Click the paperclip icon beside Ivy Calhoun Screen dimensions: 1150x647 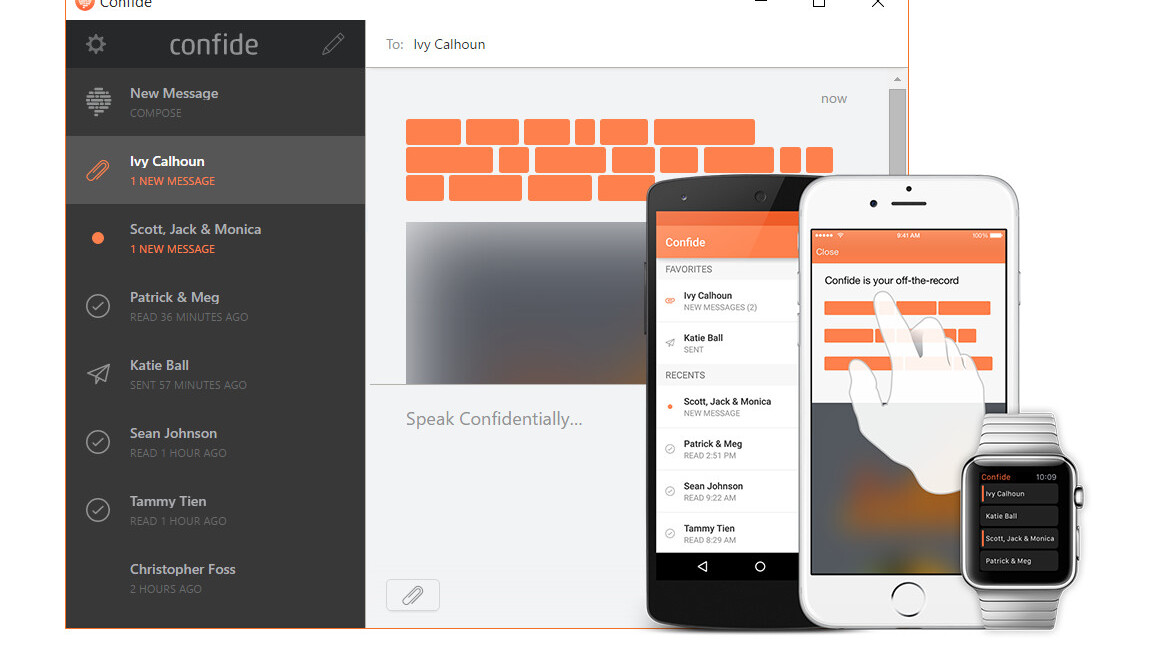coord(97,170)
